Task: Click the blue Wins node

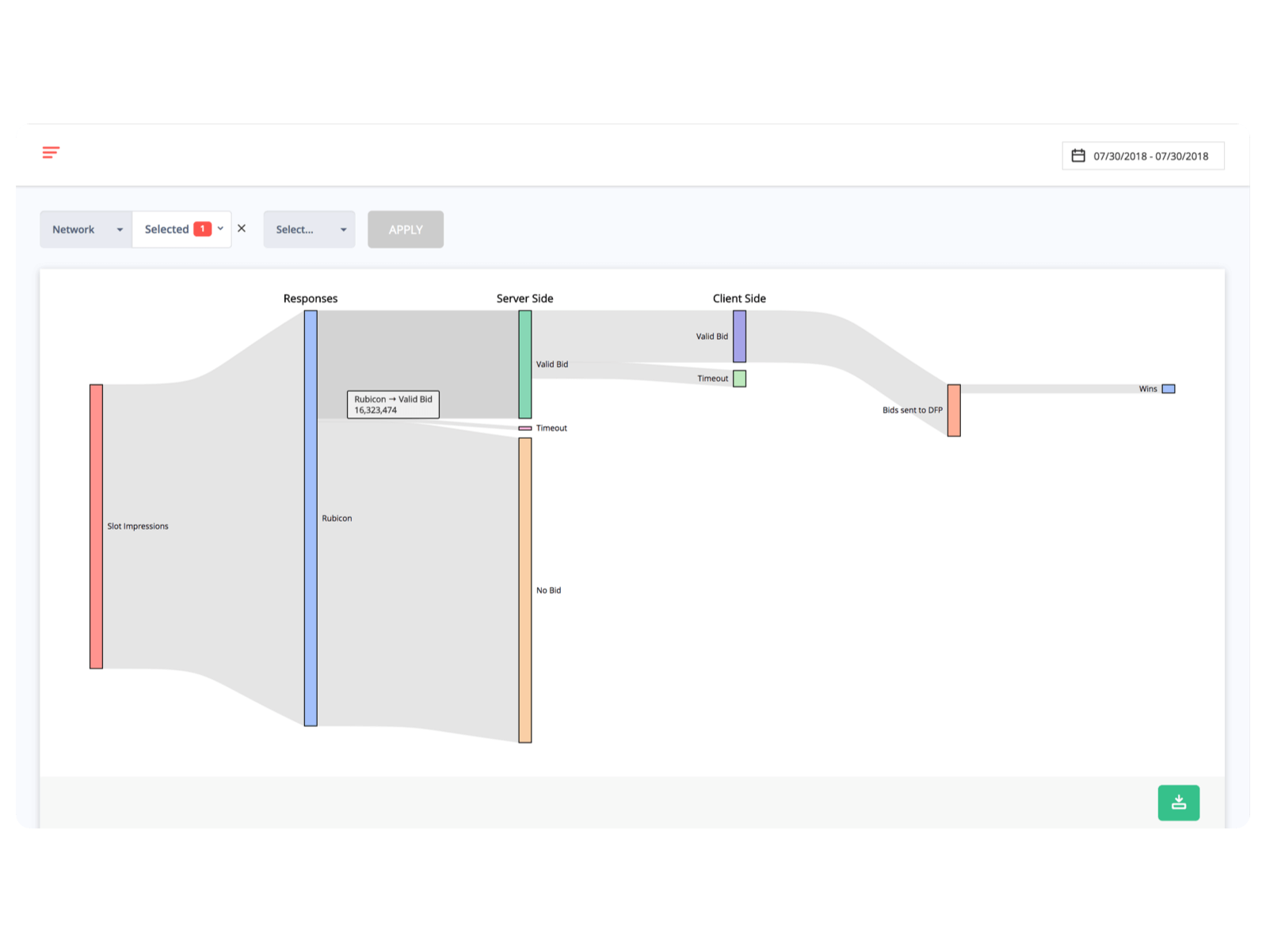Action: click(1169, 389)
